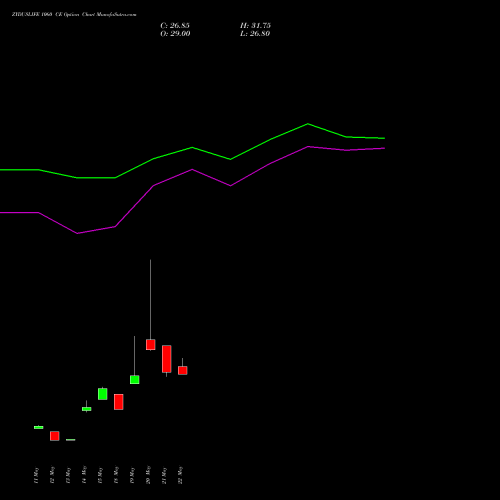Click the 12 May date label
The width and height of the screenshot is (500, 500).
pos(52,475)
